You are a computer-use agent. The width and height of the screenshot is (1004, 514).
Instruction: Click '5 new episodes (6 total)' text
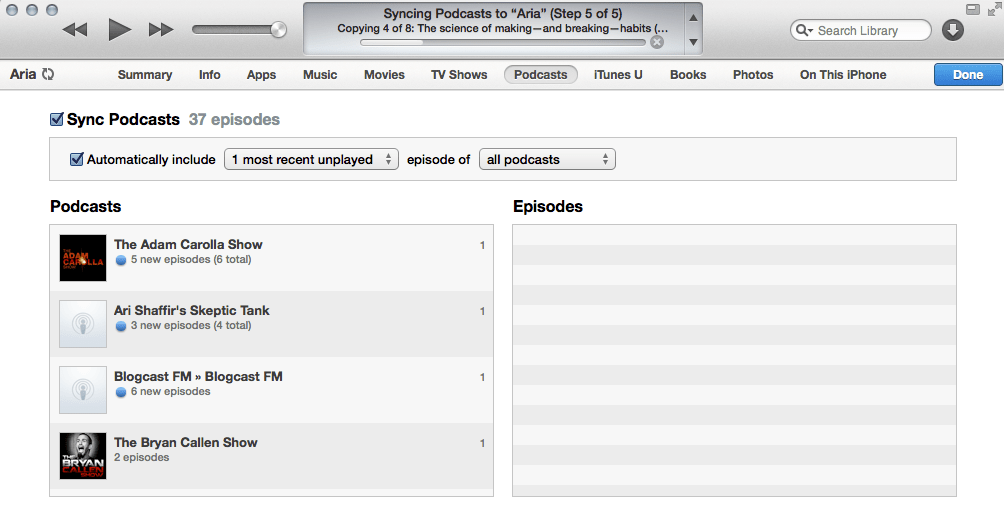coord(191,260)
